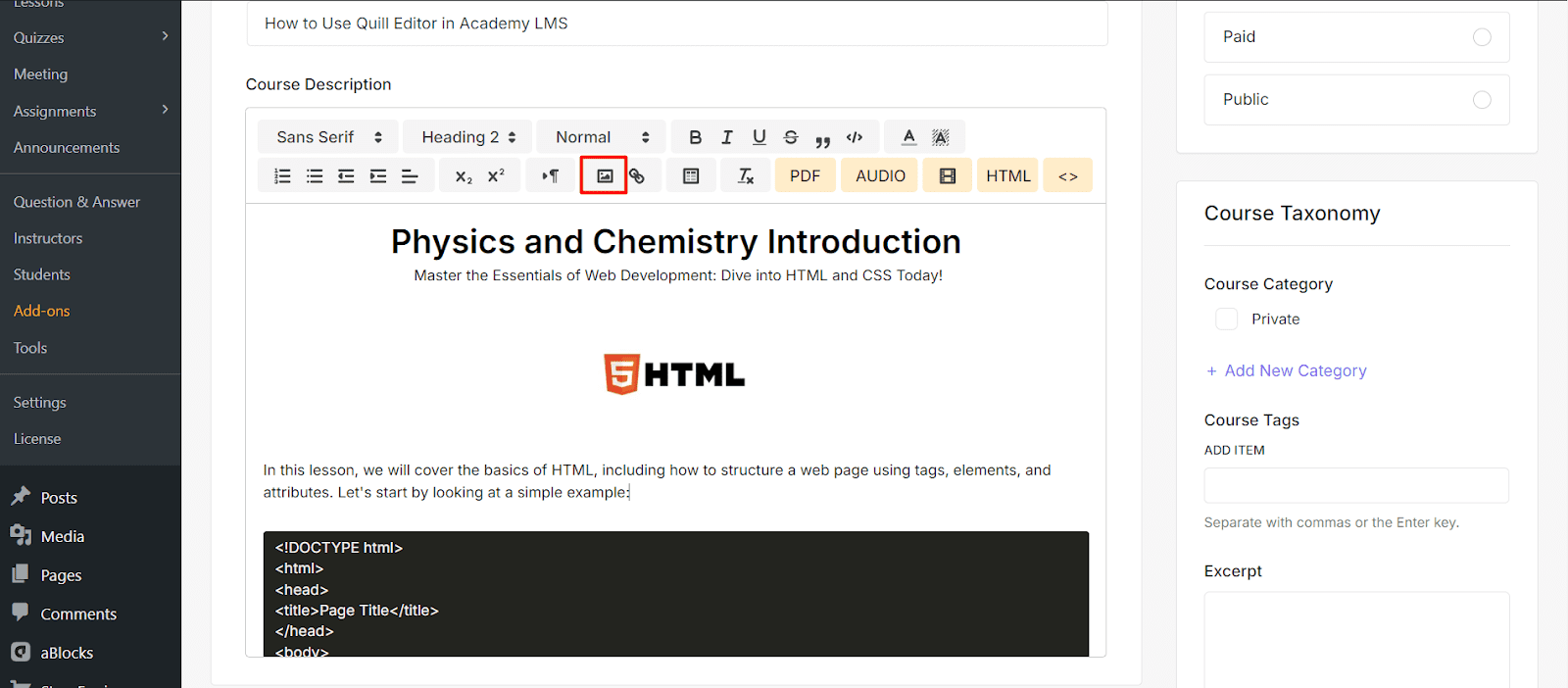Open the Sans Serif font dropdown
This screenshot has height=688, width=1568.
pyautogui.click(x=328, y=137)
